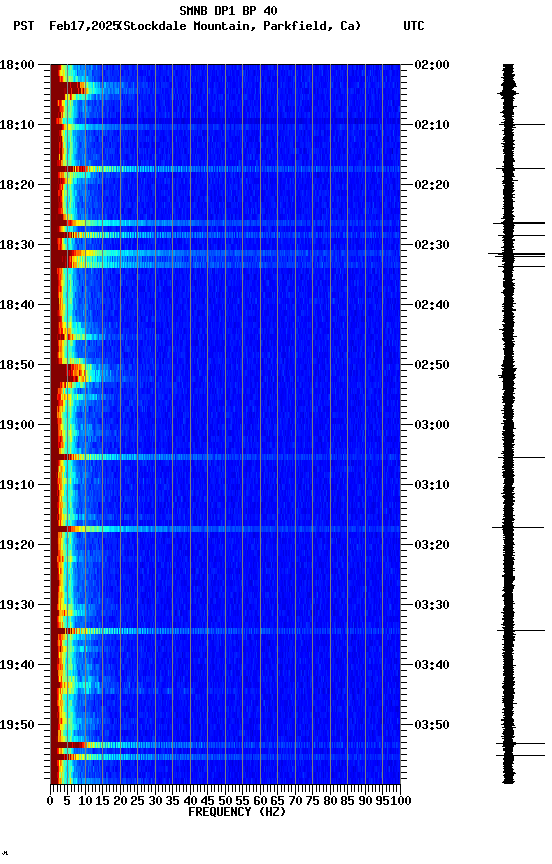
Task: Click the 15 Hz frequency axis label
Action: pos(102,801)
